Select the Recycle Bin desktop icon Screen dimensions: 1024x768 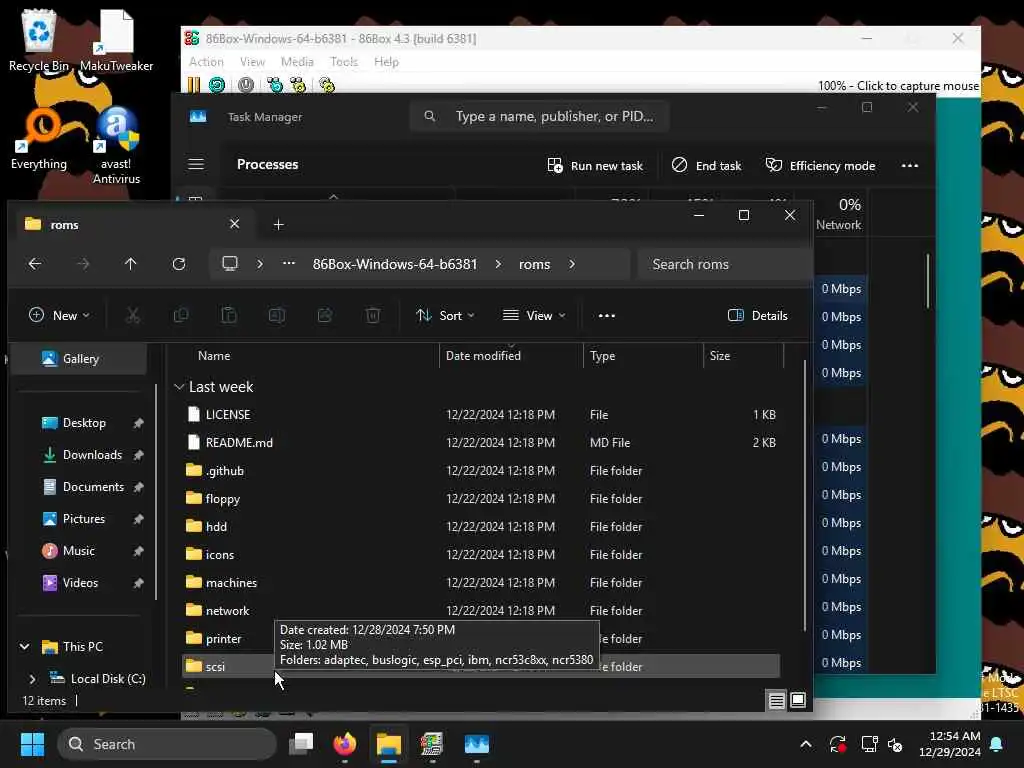click(39, 41)
